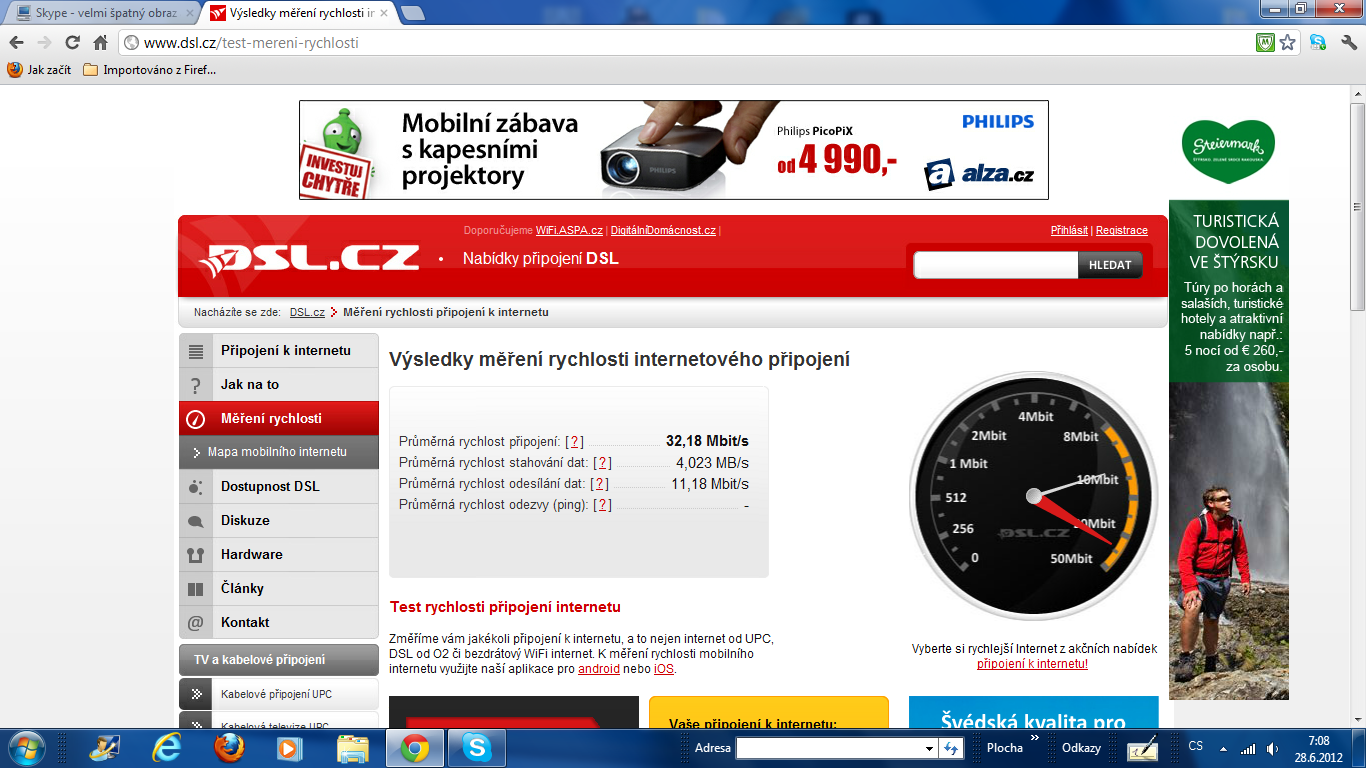Screen dimensions: 1366x768
Task: Click the network signal tray icon
Action: pyautogui.click(x=1247, y=748)
